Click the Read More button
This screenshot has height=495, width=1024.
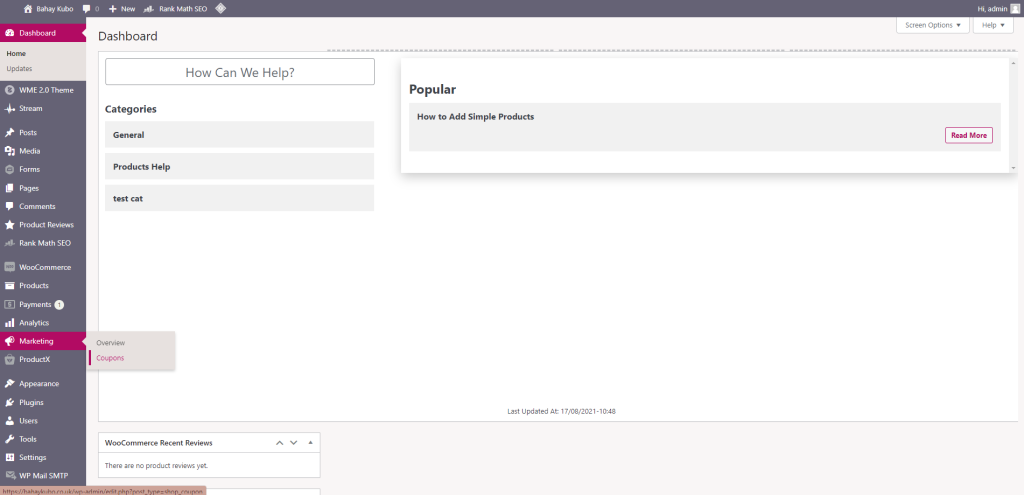(x=968, y=135)
